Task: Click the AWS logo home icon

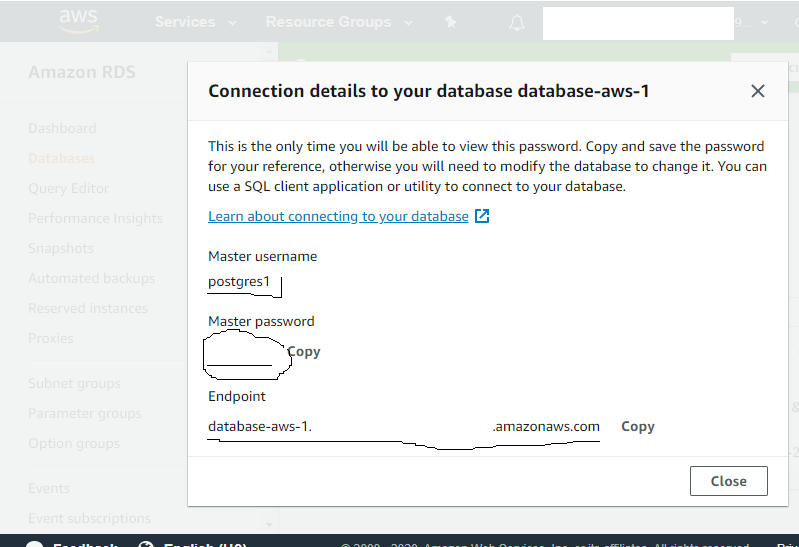Action: 79,21
